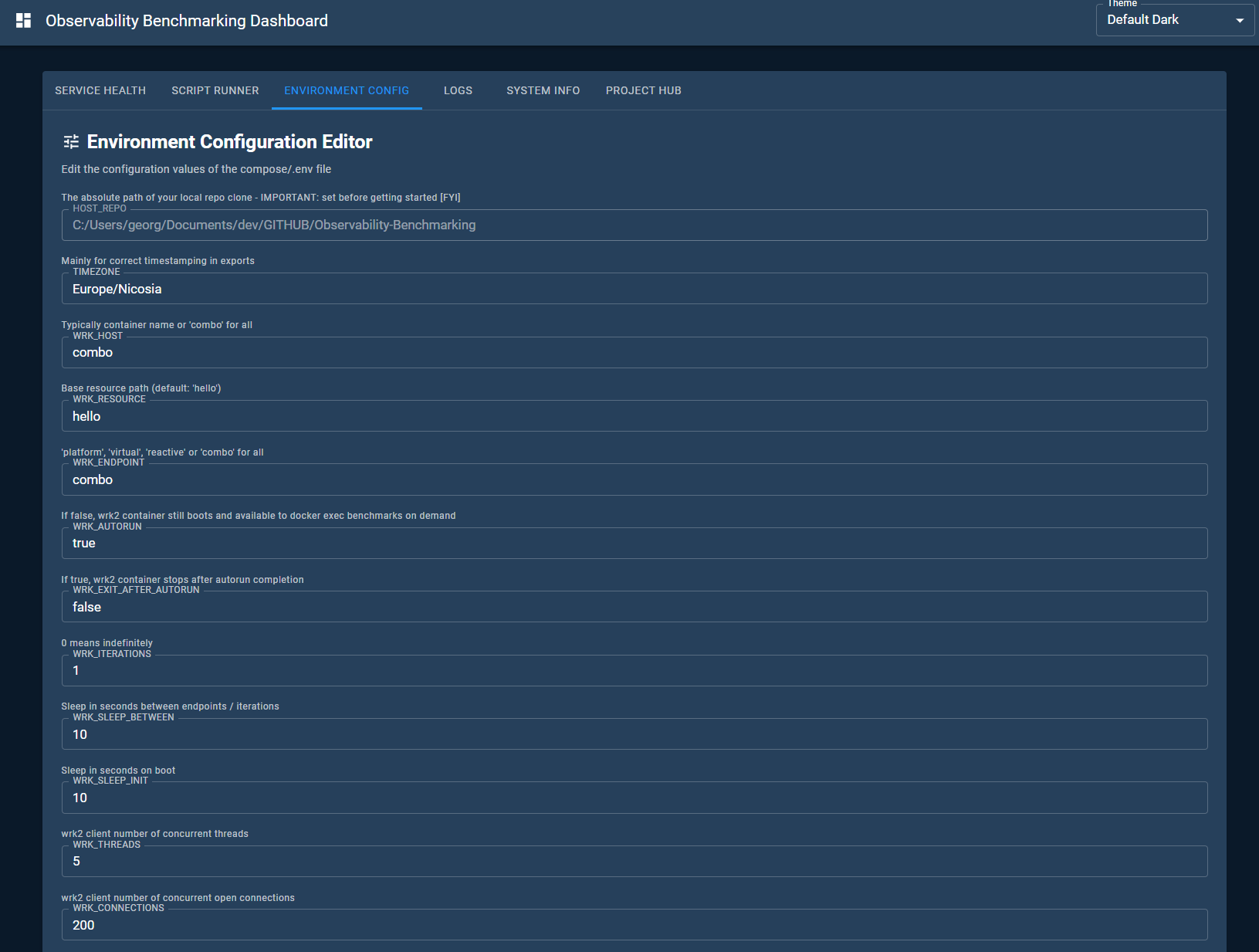Click the WRK_THREADS input showing 5

coord(633,861)
